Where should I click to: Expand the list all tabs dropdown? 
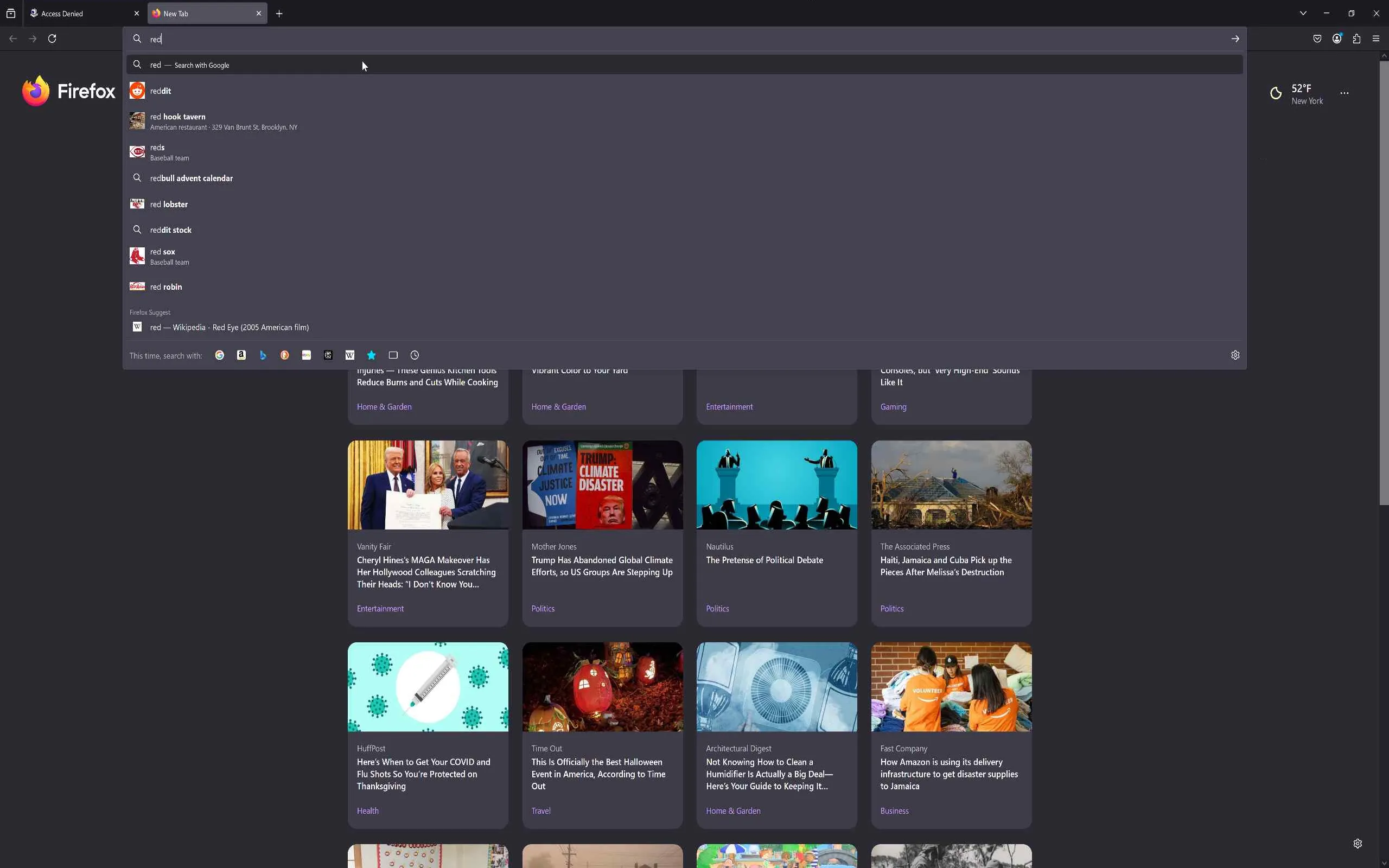tap(1303, 13)
